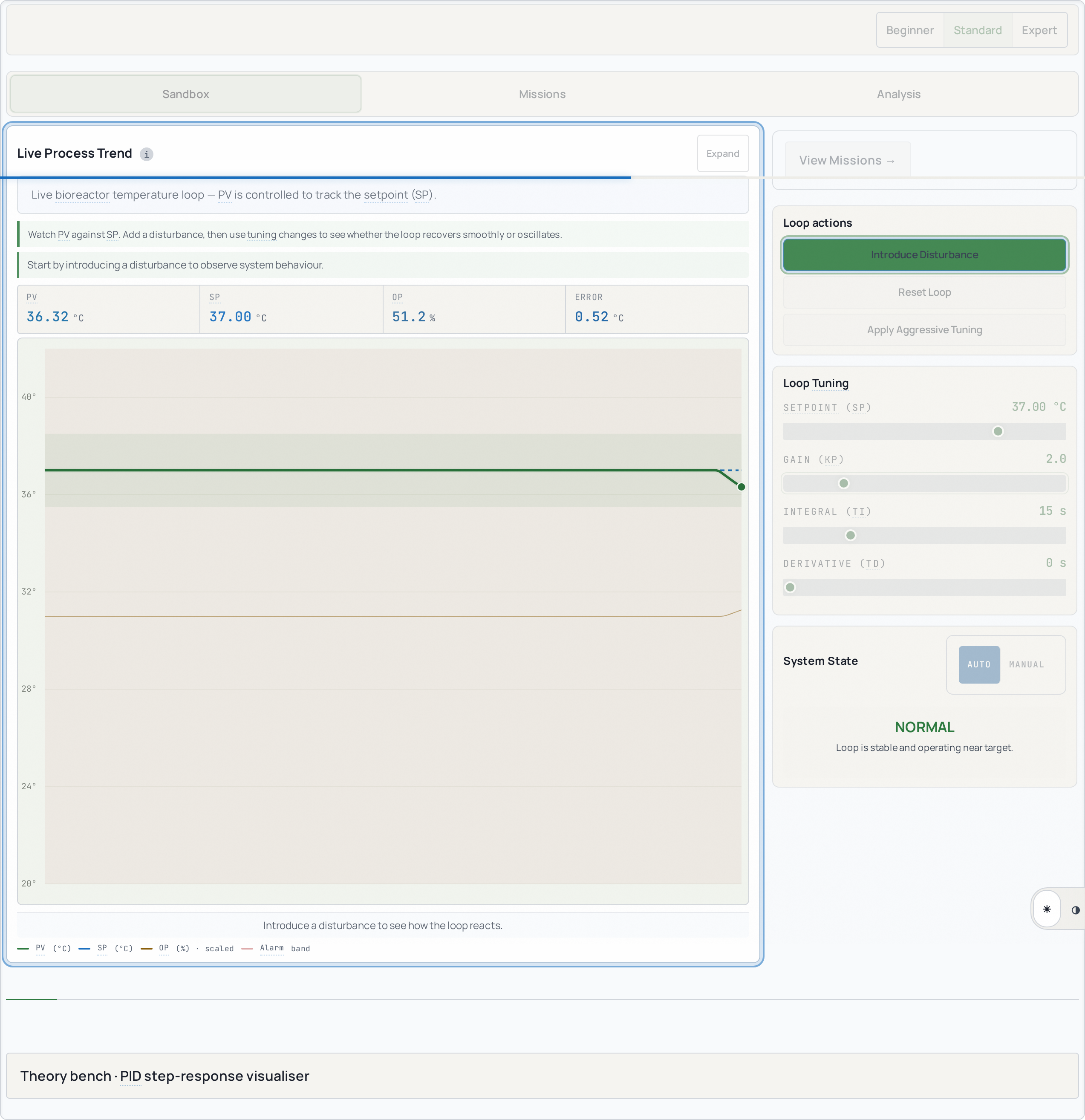
Task: Click the SP value 37.00 °C readout
Action: (238, 317)
